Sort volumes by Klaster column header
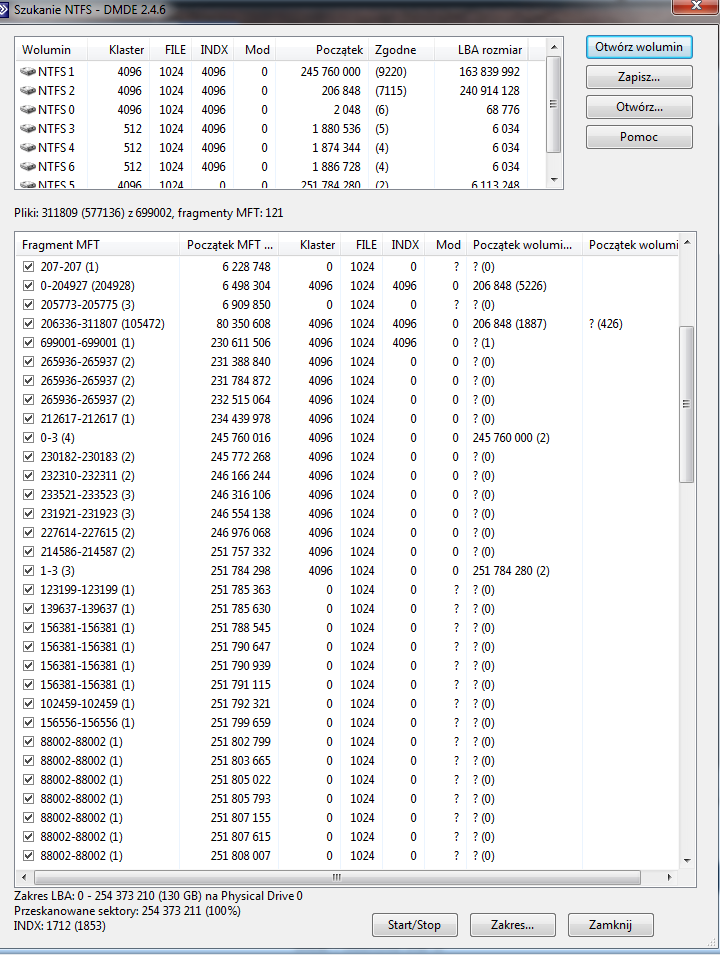This screenshot has width=720, height=955. (x=118, y=50)
